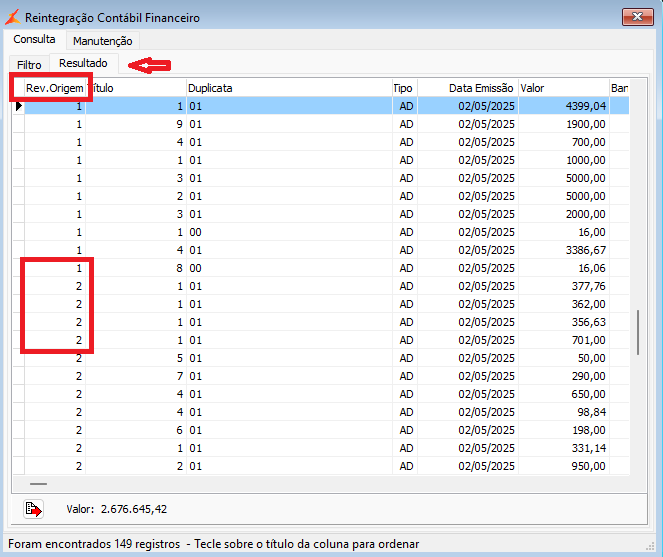Click the row indicator arrow on first row
The image size is (663, 557).
click(x=19, y=106)
